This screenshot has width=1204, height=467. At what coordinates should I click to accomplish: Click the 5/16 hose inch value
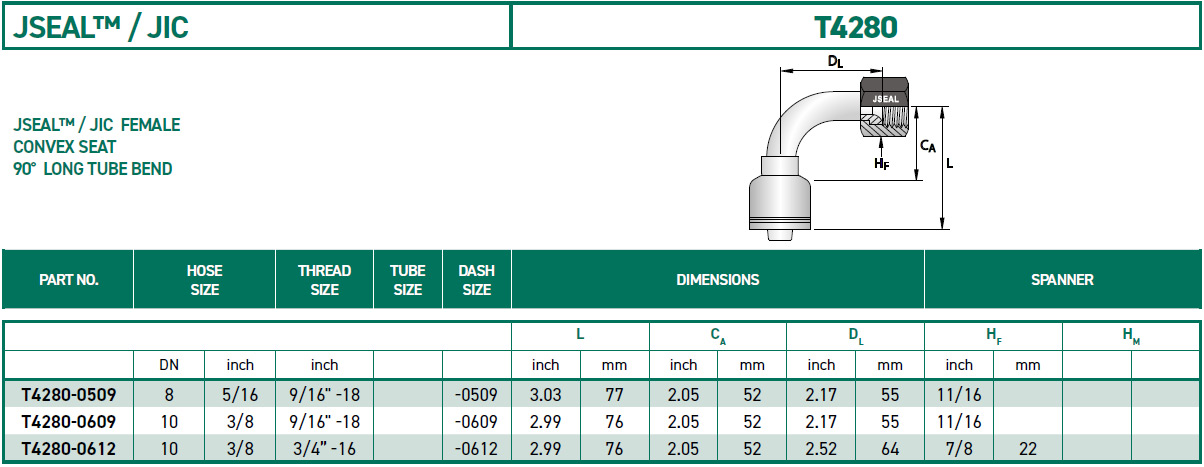240,394
